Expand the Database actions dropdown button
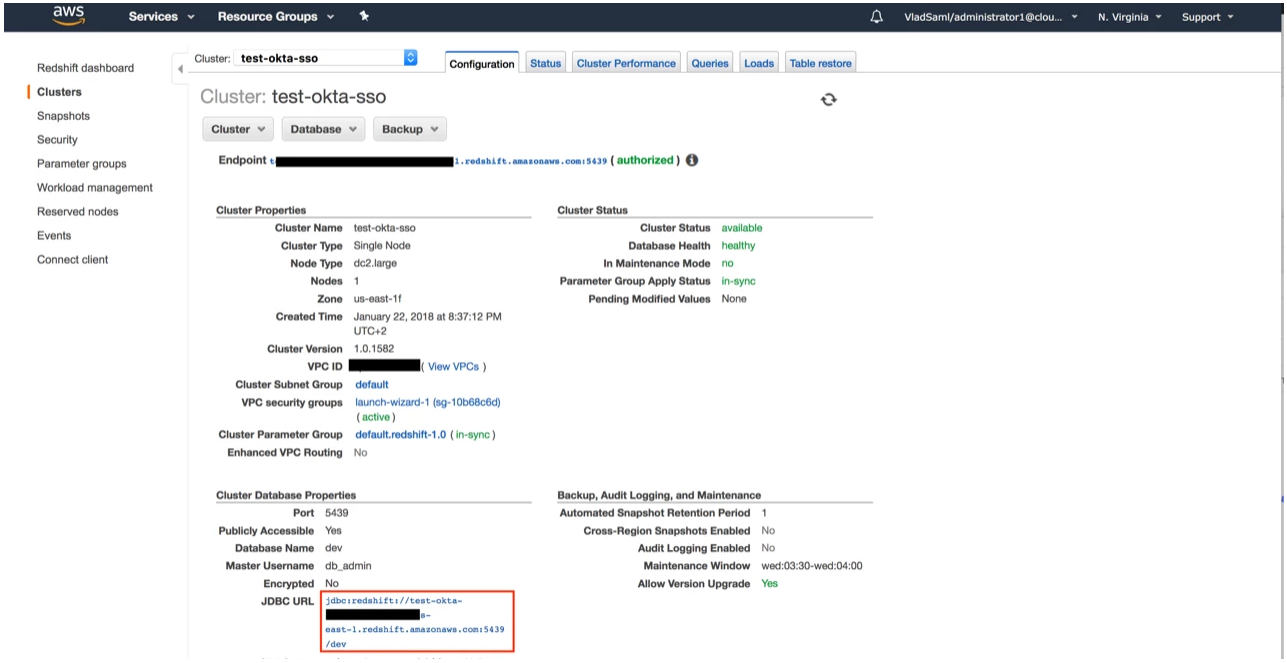1287x663 pixels. click(324, 129)
